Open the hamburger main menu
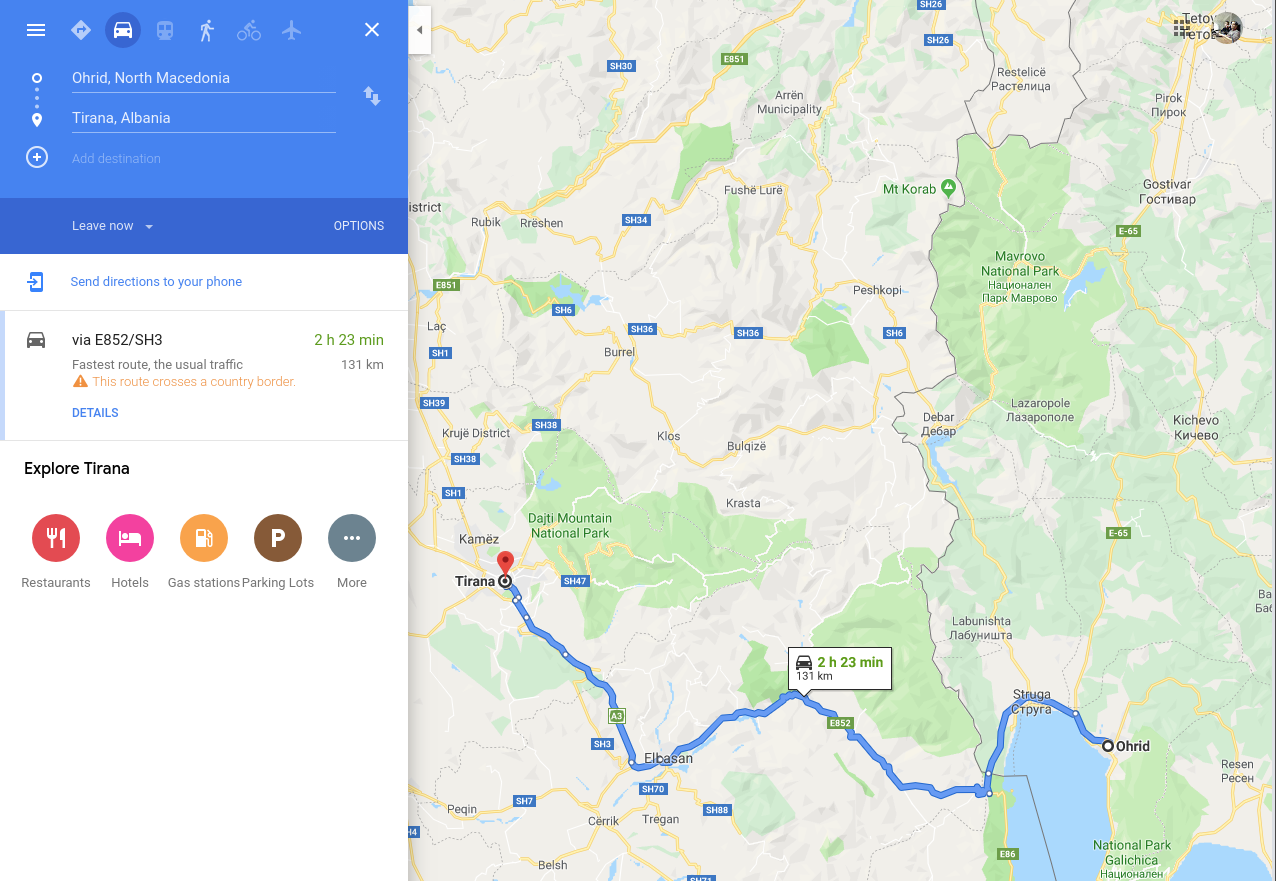The image size is (1276, 881). [x=36, y=30]
